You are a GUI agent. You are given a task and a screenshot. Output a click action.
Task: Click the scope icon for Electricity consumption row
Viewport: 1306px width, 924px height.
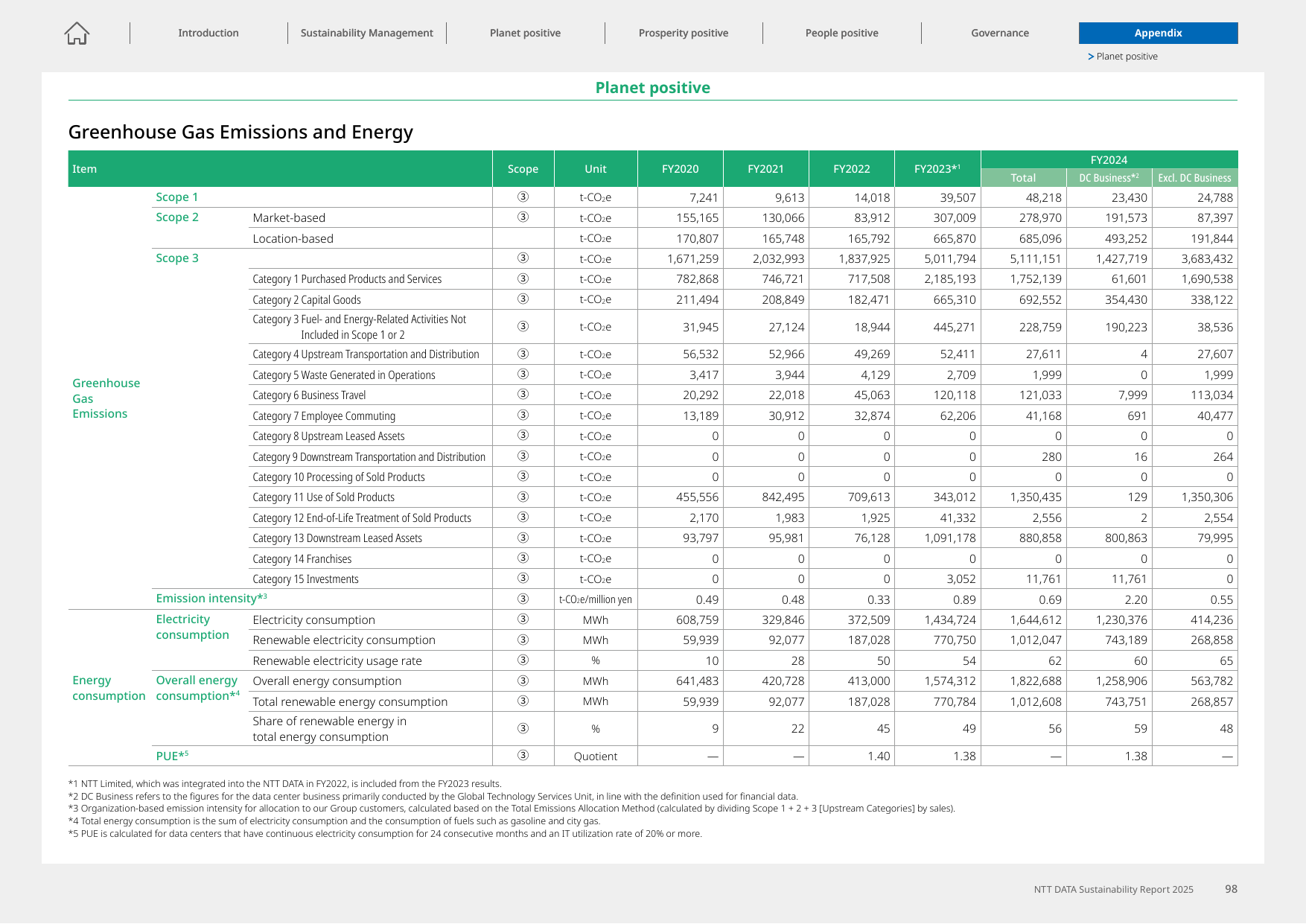coord(523,619)
